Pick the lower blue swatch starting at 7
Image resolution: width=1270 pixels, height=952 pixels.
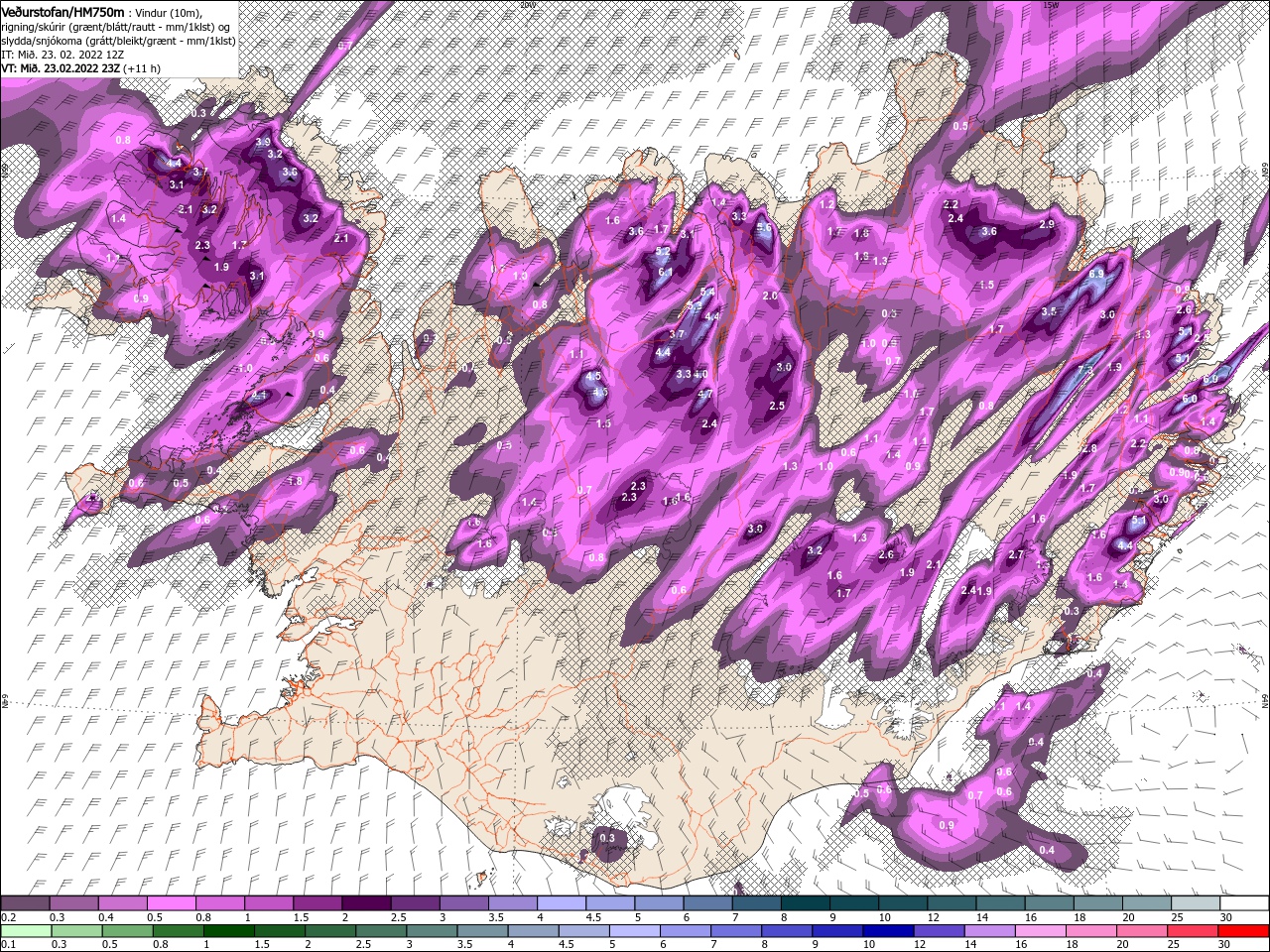(x=735, y=931)
